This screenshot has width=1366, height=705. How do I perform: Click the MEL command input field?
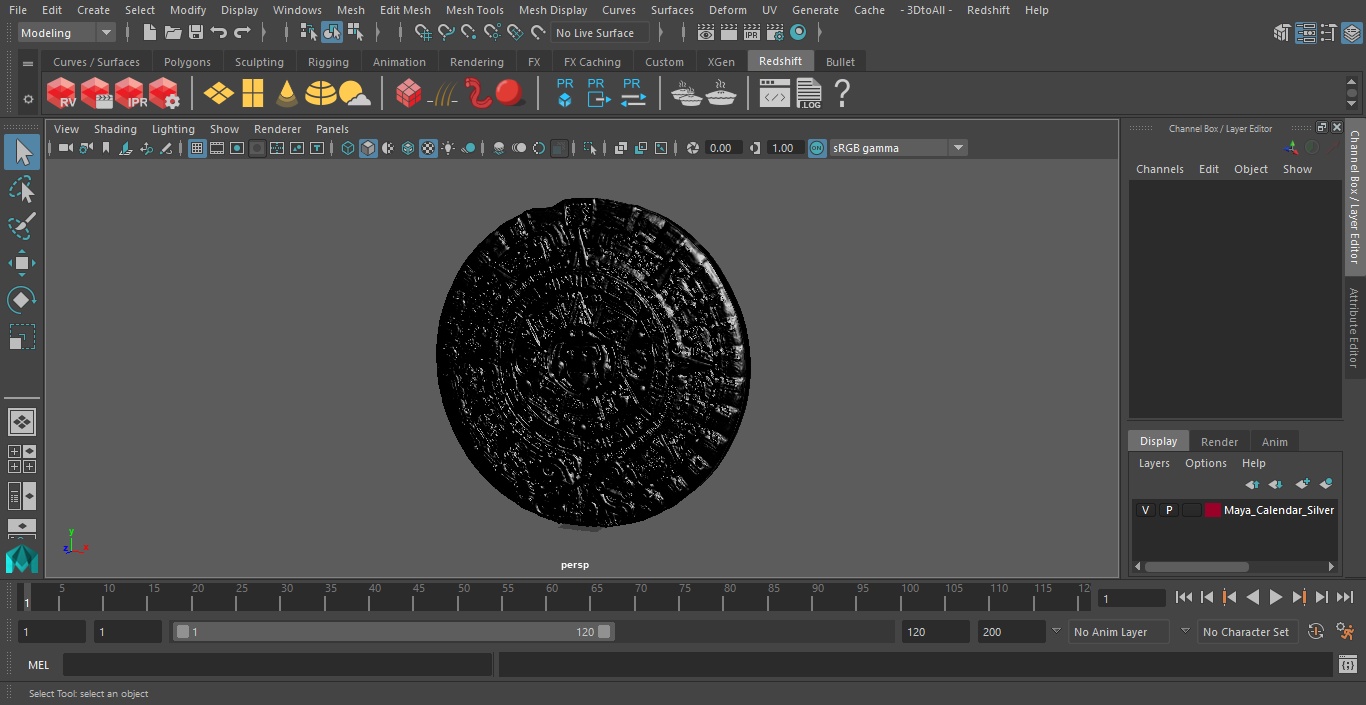coord(277,665)
